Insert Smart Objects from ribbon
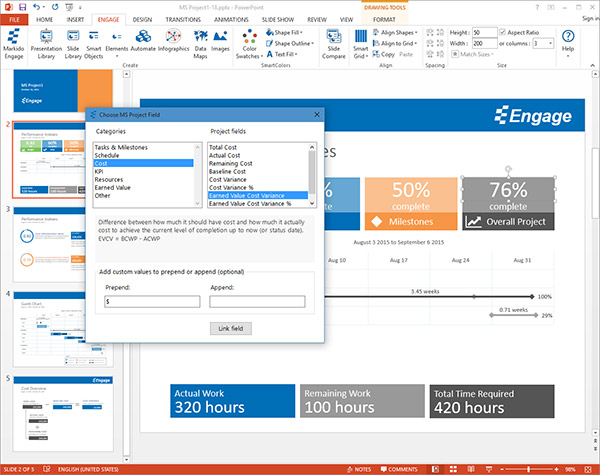Image resolution: width=600 pixels, height=475 pixels. coord(93,43)
